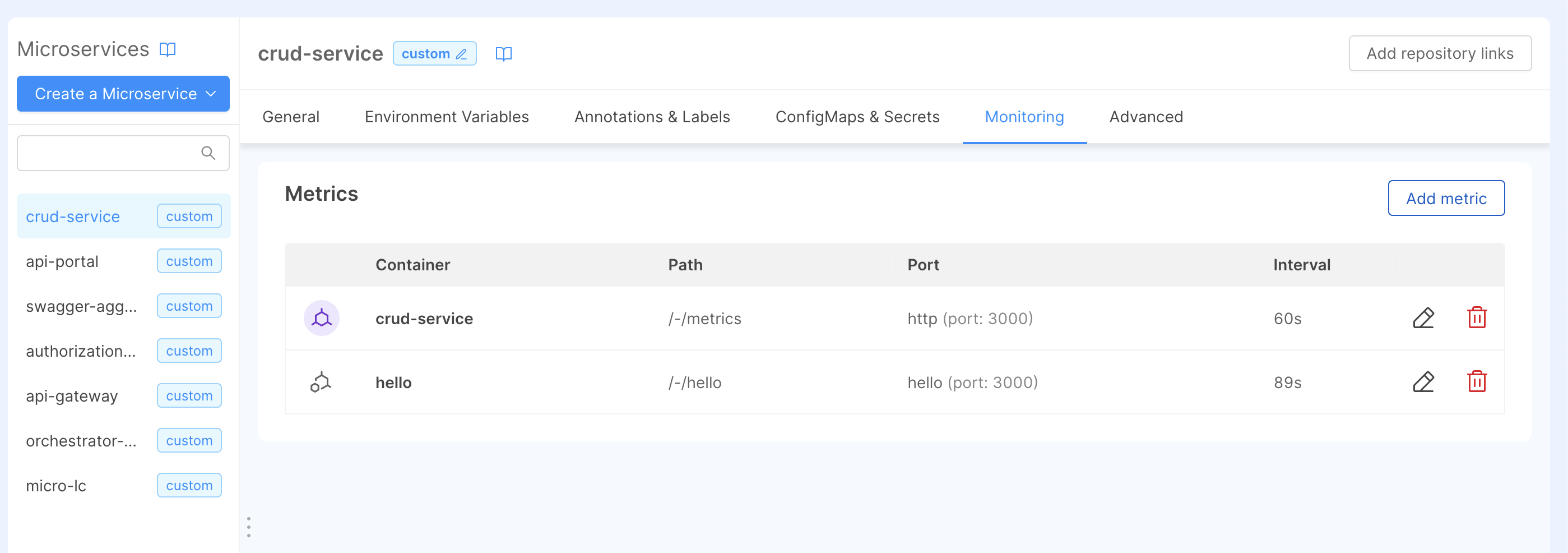
Task: Select micro-lc from the sidebar list
Action: click(56, 485)
